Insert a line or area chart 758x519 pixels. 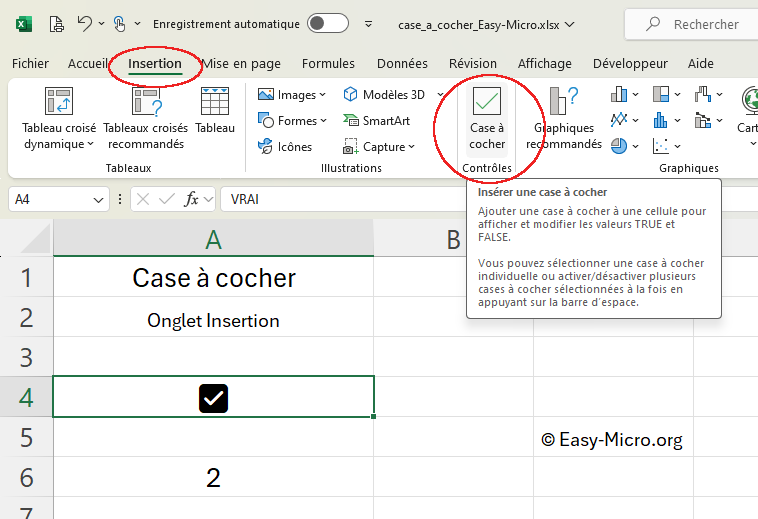pos(619,119)
